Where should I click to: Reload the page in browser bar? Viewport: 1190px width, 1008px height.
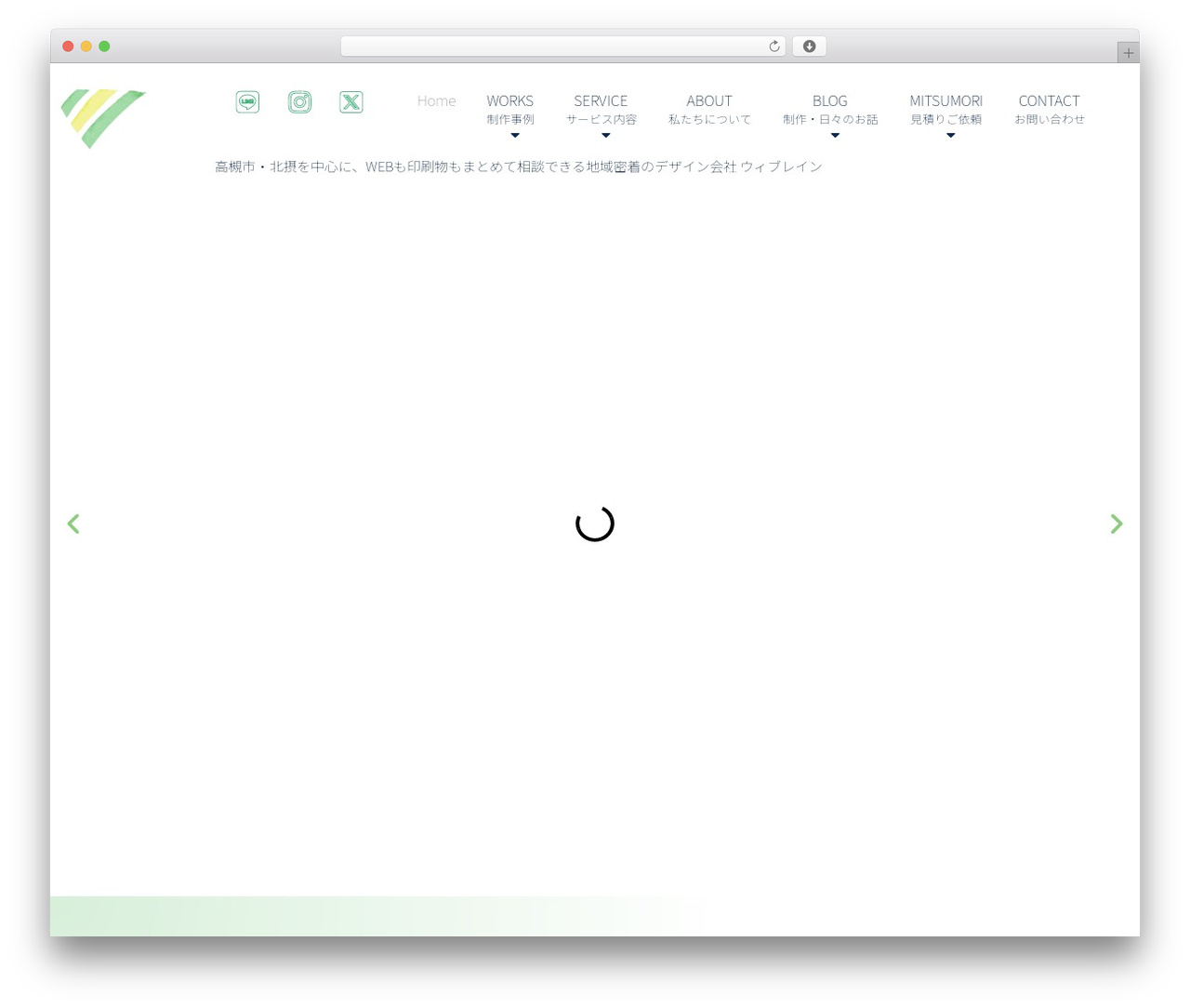[x=773, y=46]
